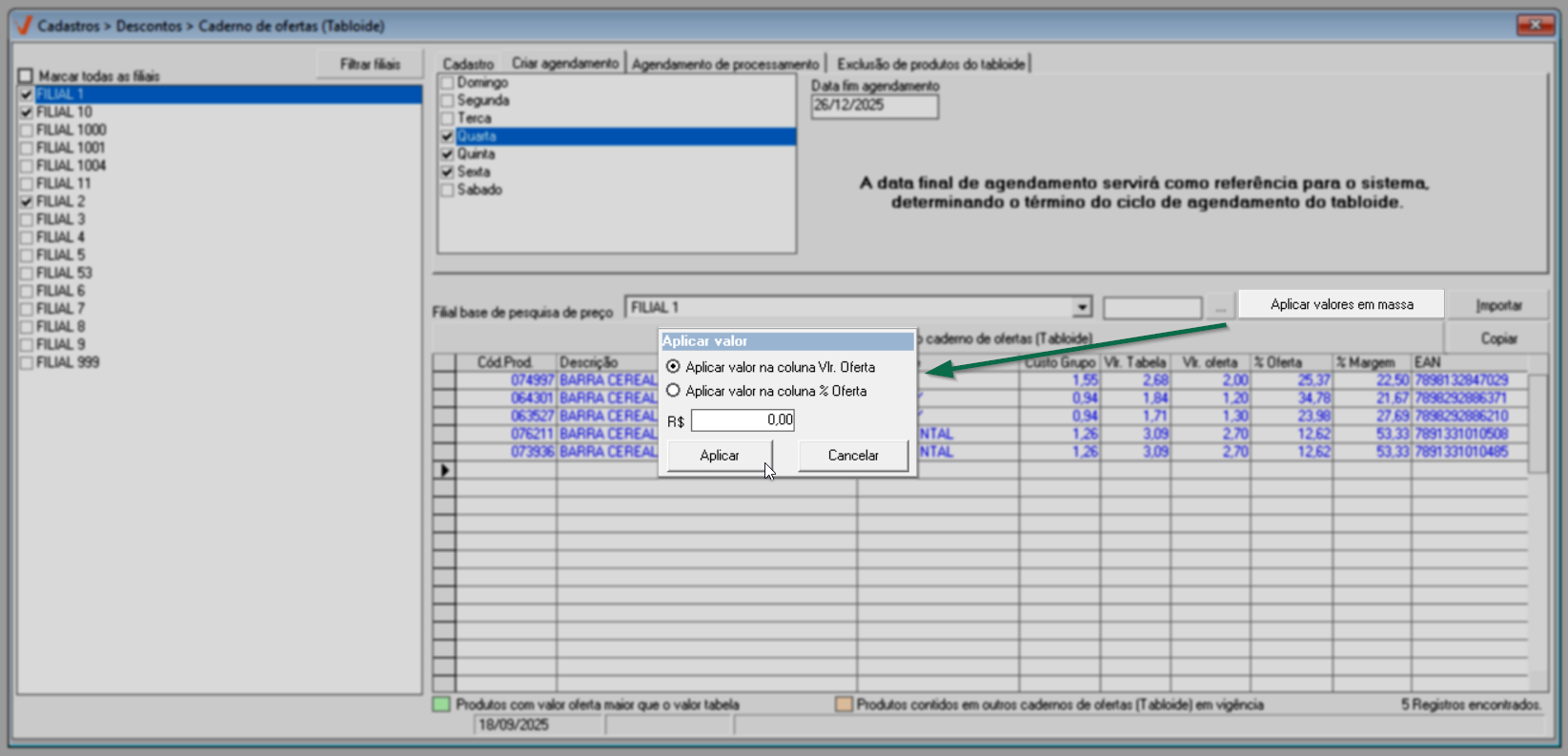Open Exclusão de produtos do tabloide tab
The image size is (1568, 756).
coord(930,64)
